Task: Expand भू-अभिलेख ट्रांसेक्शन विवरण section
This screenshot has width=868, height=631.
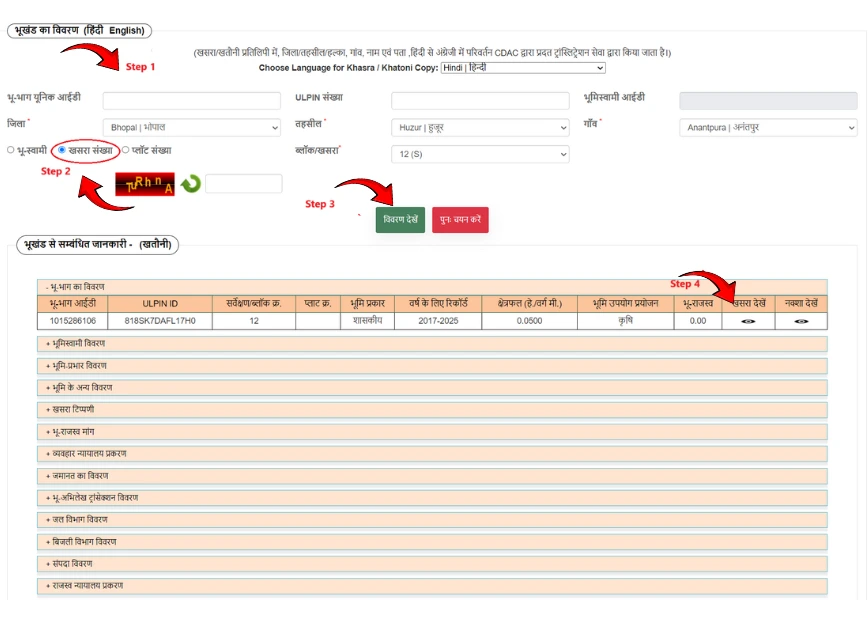Action: tap(432, 498)
